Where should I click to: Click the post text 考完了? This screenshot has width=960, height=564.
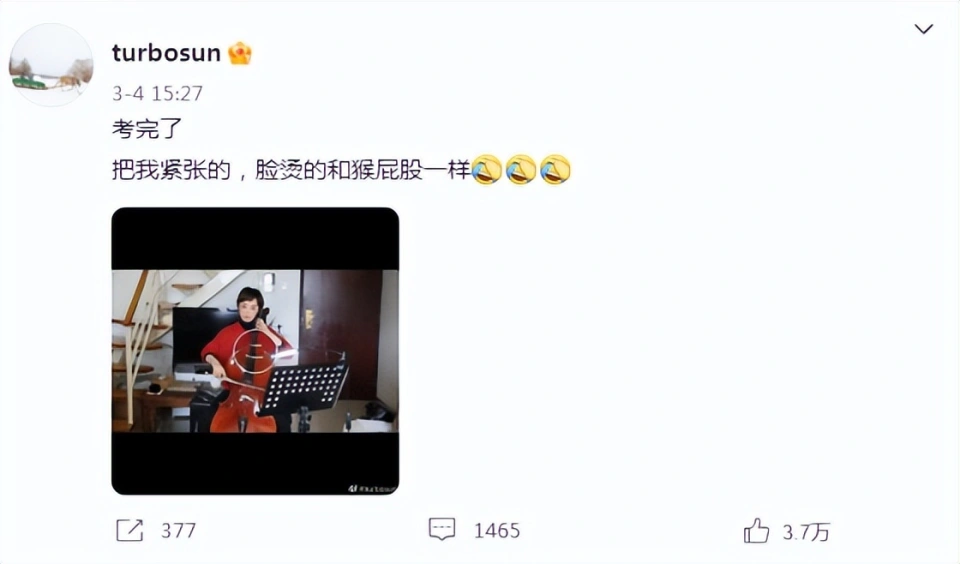[x=148, y=129]
